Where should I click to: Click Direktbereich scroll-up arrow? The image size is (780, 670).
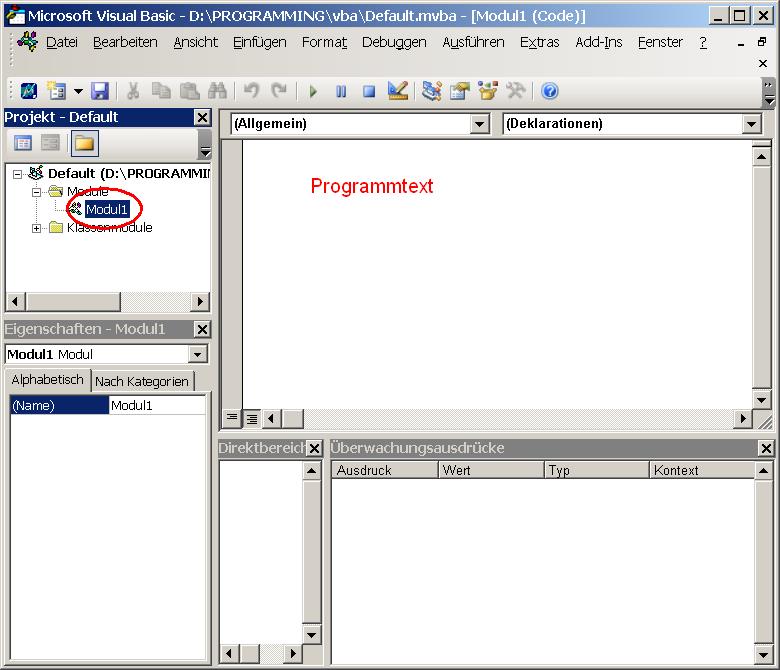(311, 471)
